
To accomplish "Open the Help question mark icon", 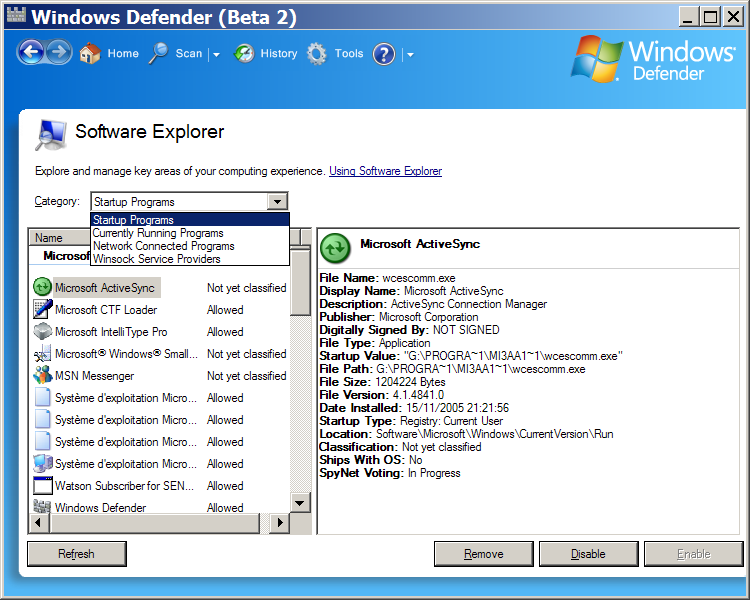I will click(384, 54).
